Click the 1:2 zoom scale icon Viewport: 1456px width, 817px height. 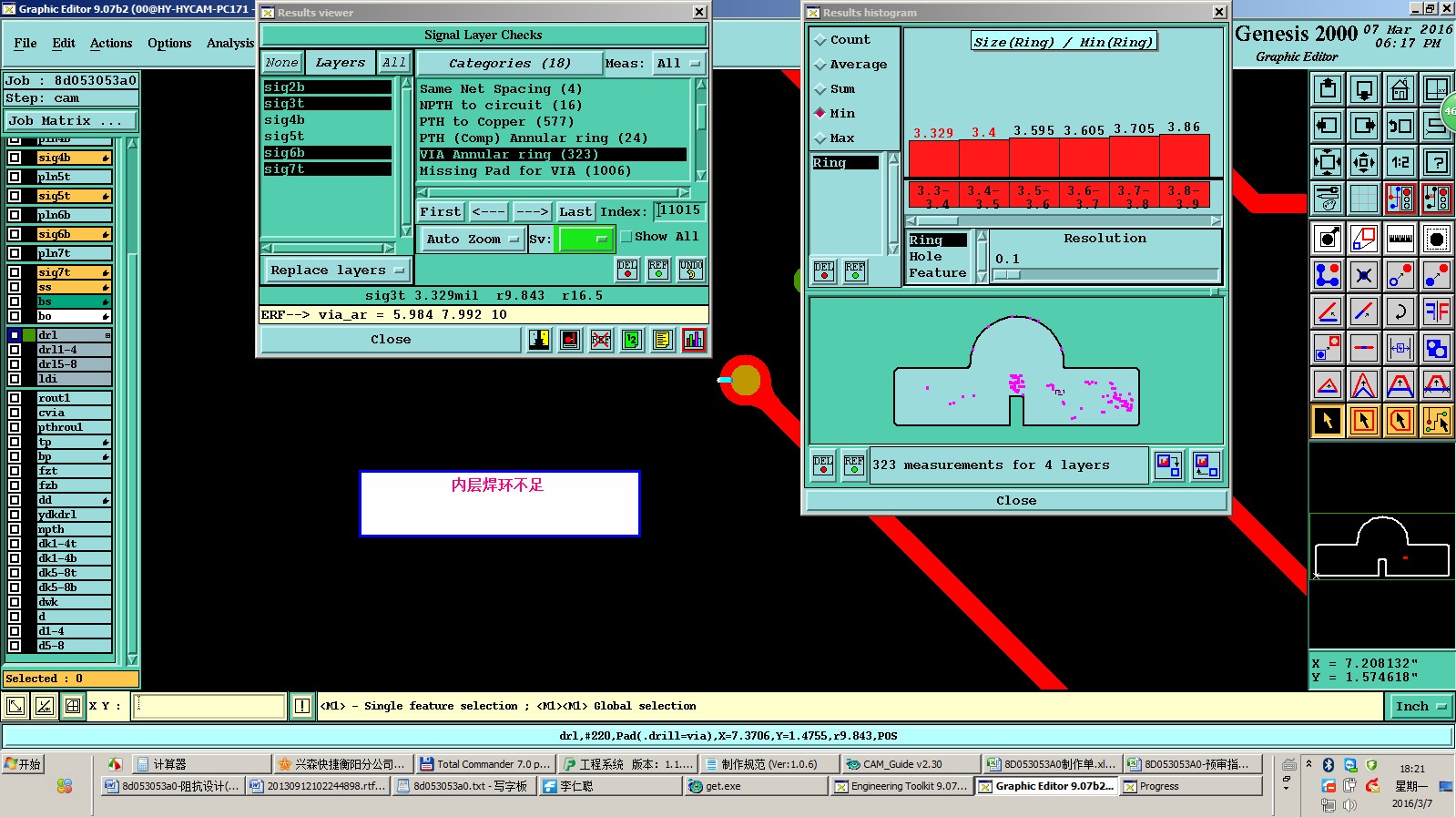tap(1400, 163)
